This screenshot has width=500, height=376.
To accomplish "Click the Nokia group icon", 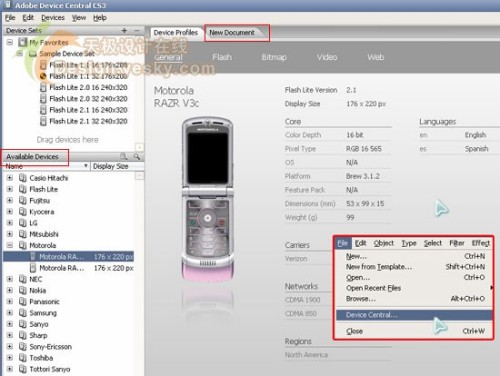I will [x=23, y=290].
